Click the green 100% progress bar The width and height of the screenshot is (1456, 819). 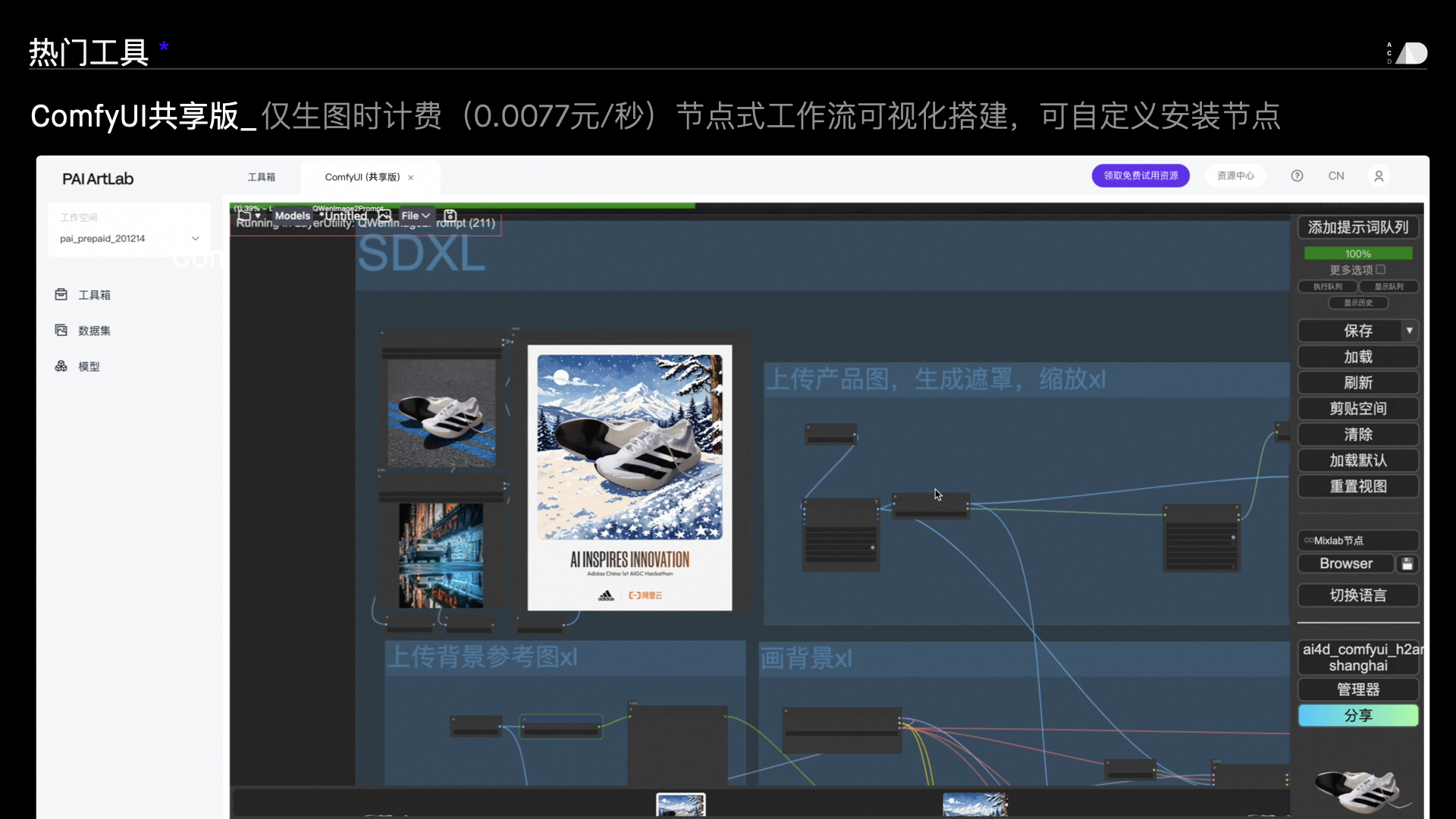(1358, 253)
